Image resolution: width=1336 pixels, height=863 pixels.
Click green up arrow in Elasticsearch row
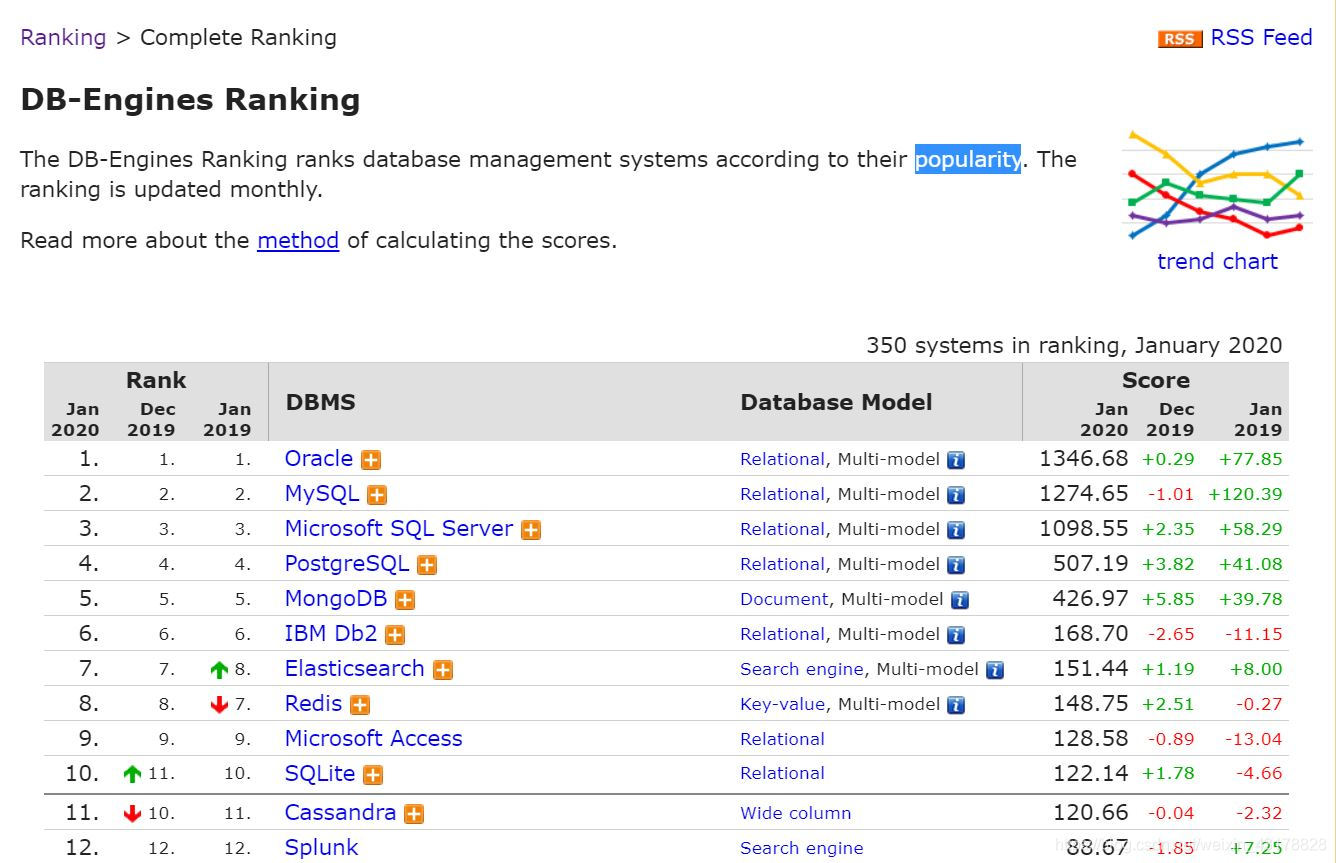pyautogui.click(x=220, y=670)
